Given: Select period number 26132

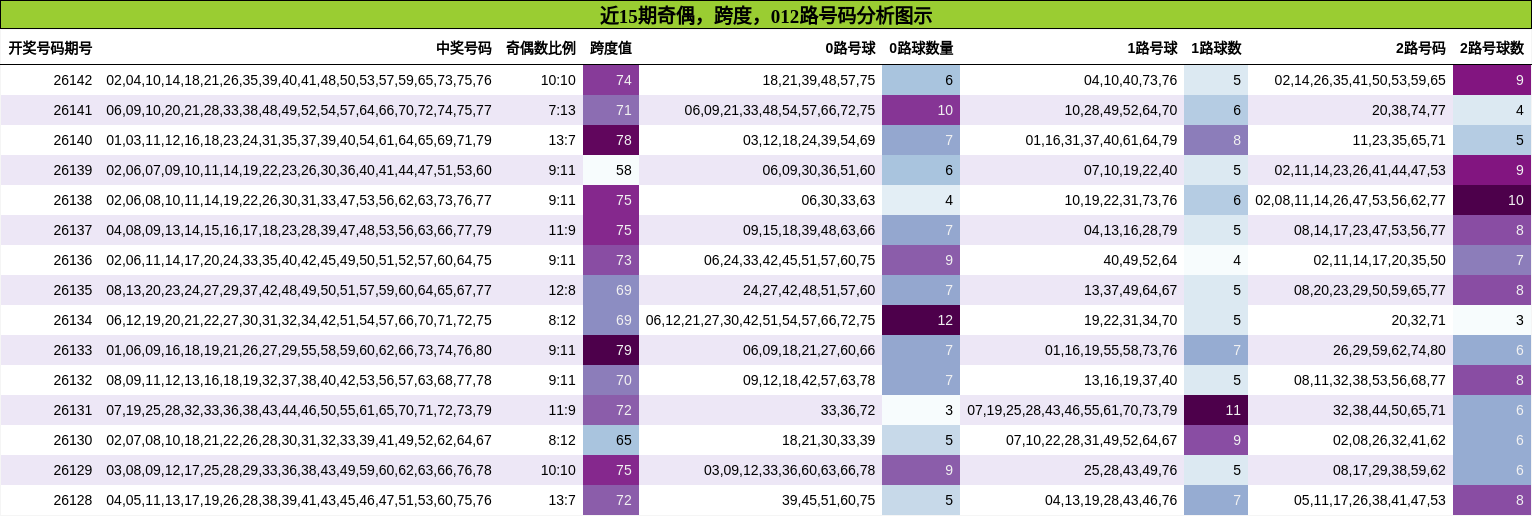Looking at the screenshot, I should [73, 380].
